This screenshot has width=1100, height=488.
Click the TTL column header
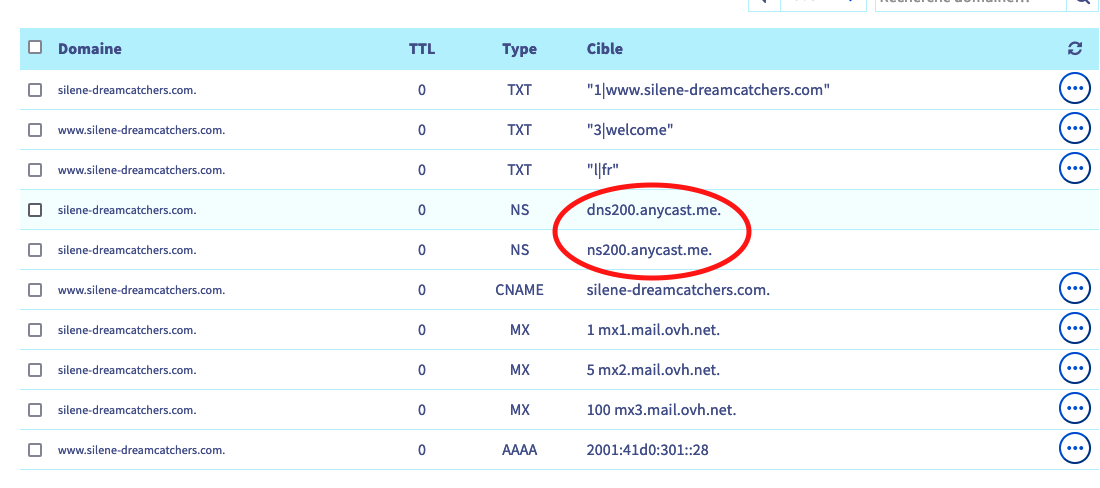[422, 49]
